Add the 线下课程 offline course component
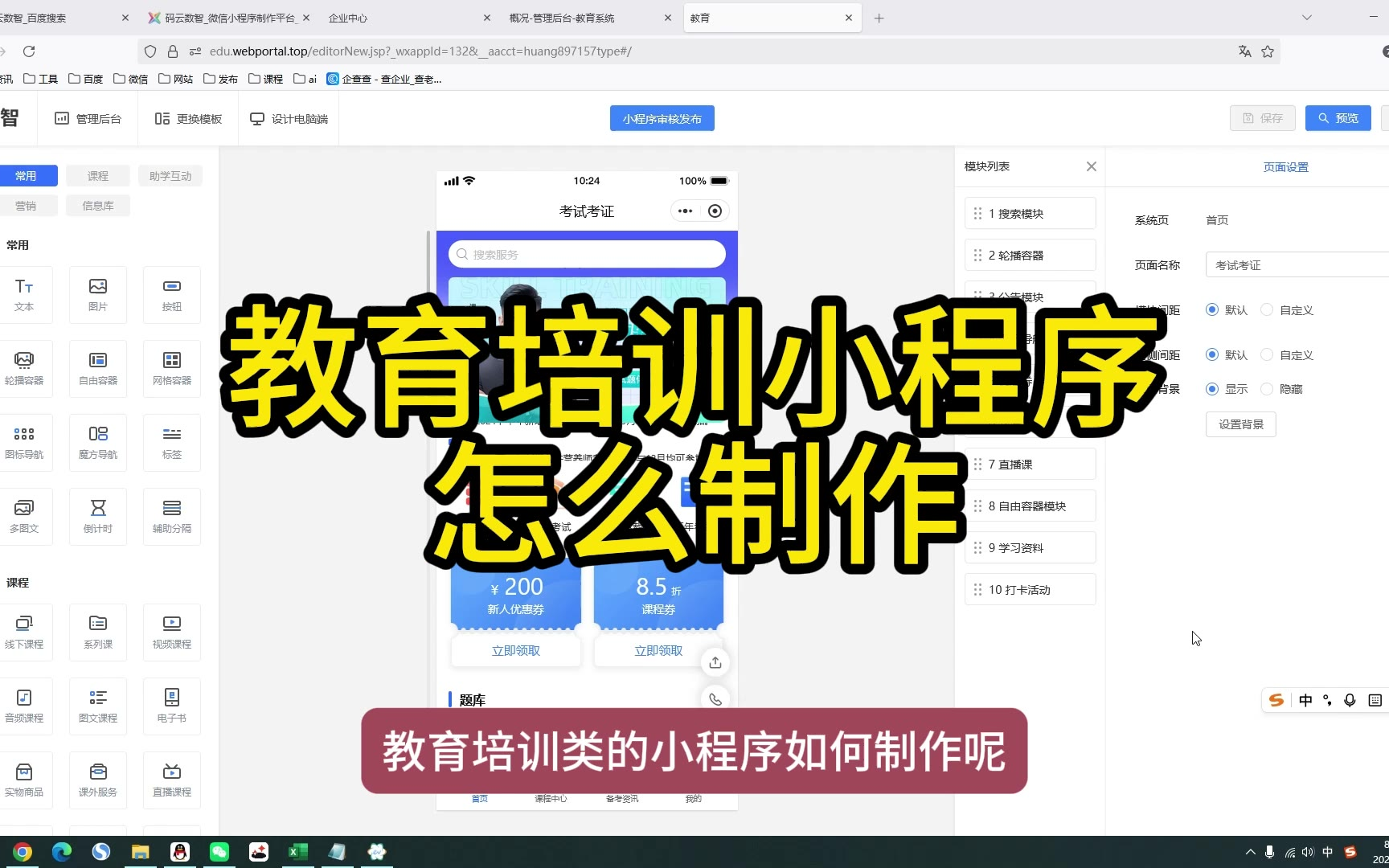 pyautogui.click(x=24, y=633)
